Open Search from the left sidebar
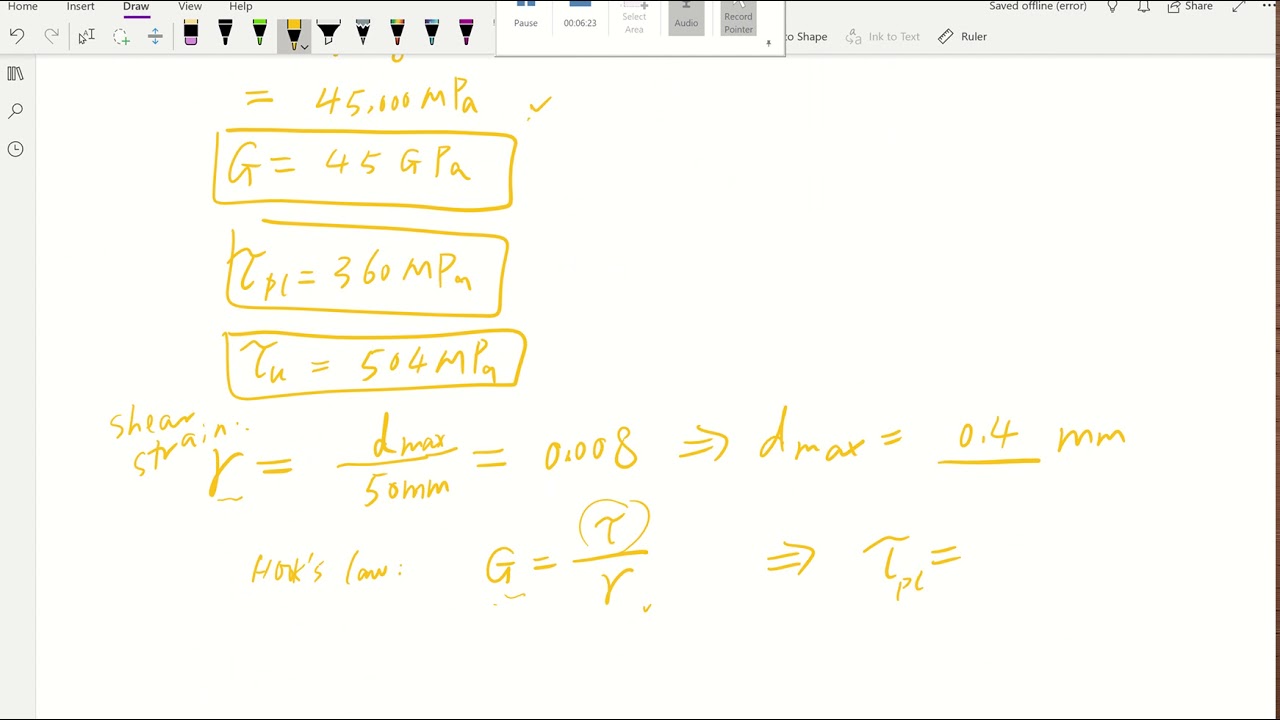This screenshot has height=720, width=1280. coord(15,111)
